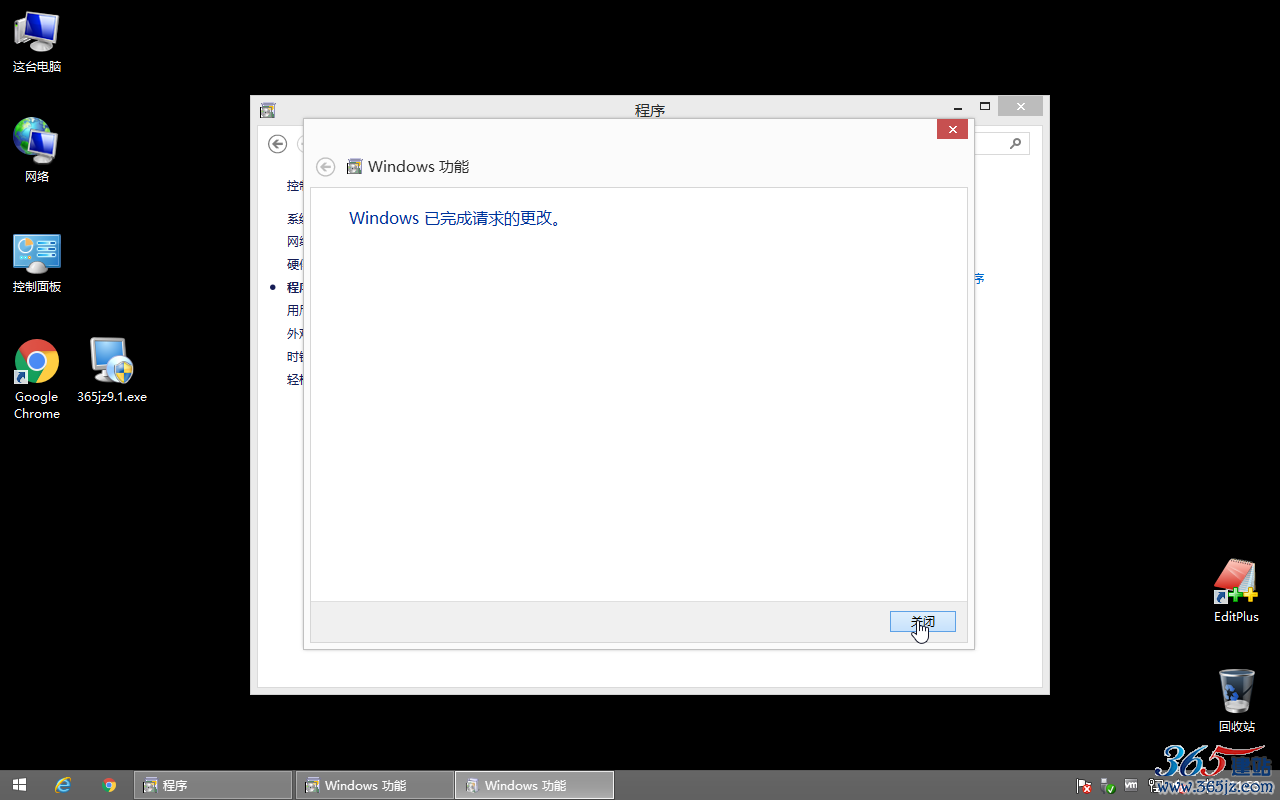
Task: Select the Google Chrome desktop shortcut
Action: coord(37,380)
